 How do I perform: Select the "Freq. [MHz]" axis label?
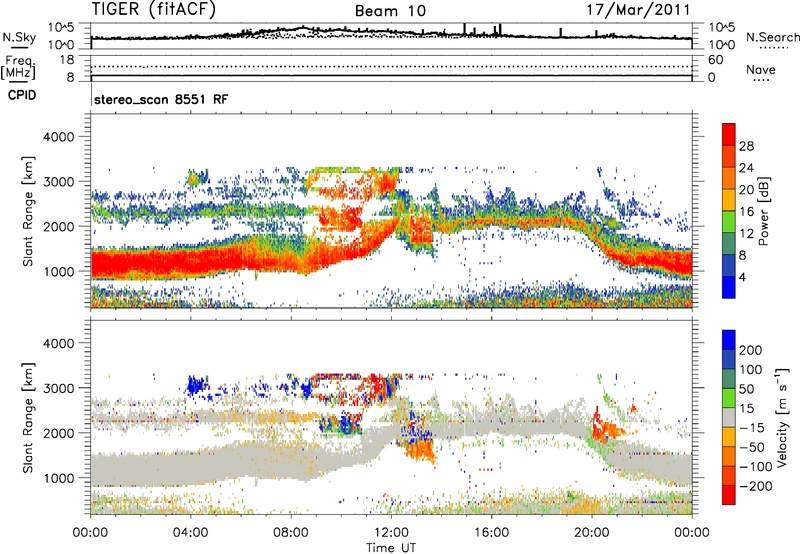click(x=18, y=68)
